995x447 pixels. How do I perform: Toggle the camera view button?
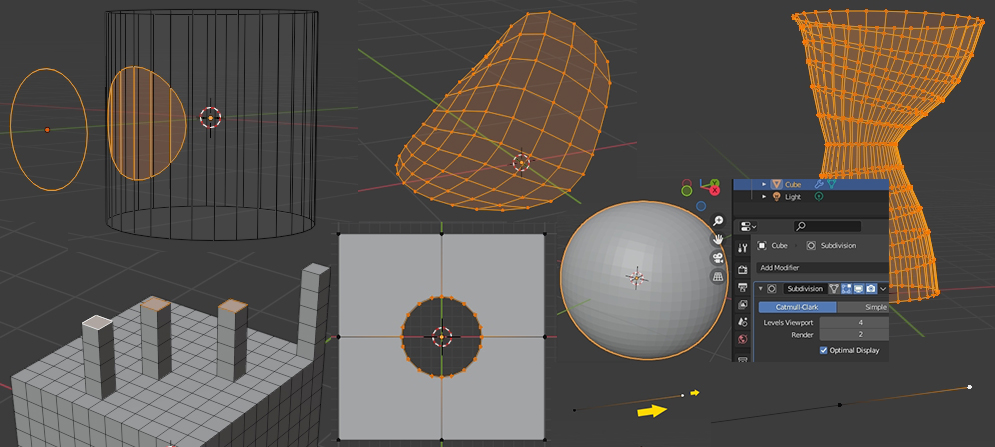point(718,258)
